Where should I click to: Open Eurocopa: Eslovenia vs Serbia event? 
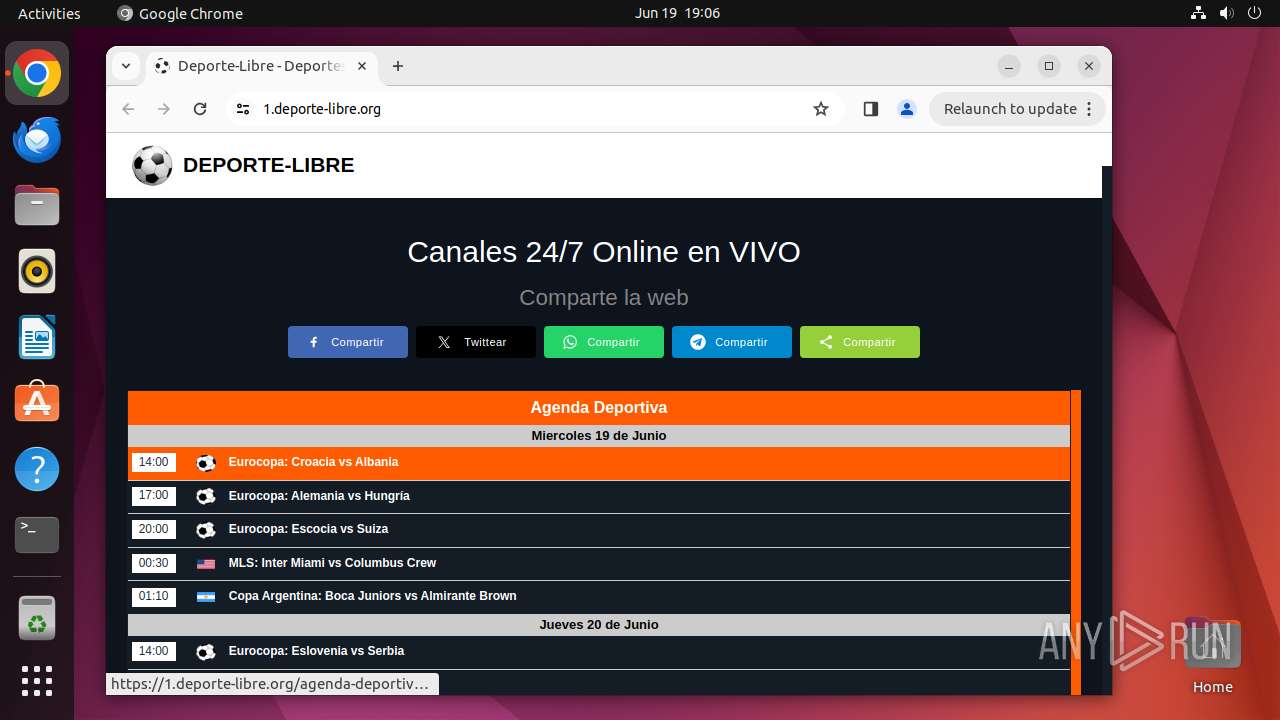pos(599,652)
